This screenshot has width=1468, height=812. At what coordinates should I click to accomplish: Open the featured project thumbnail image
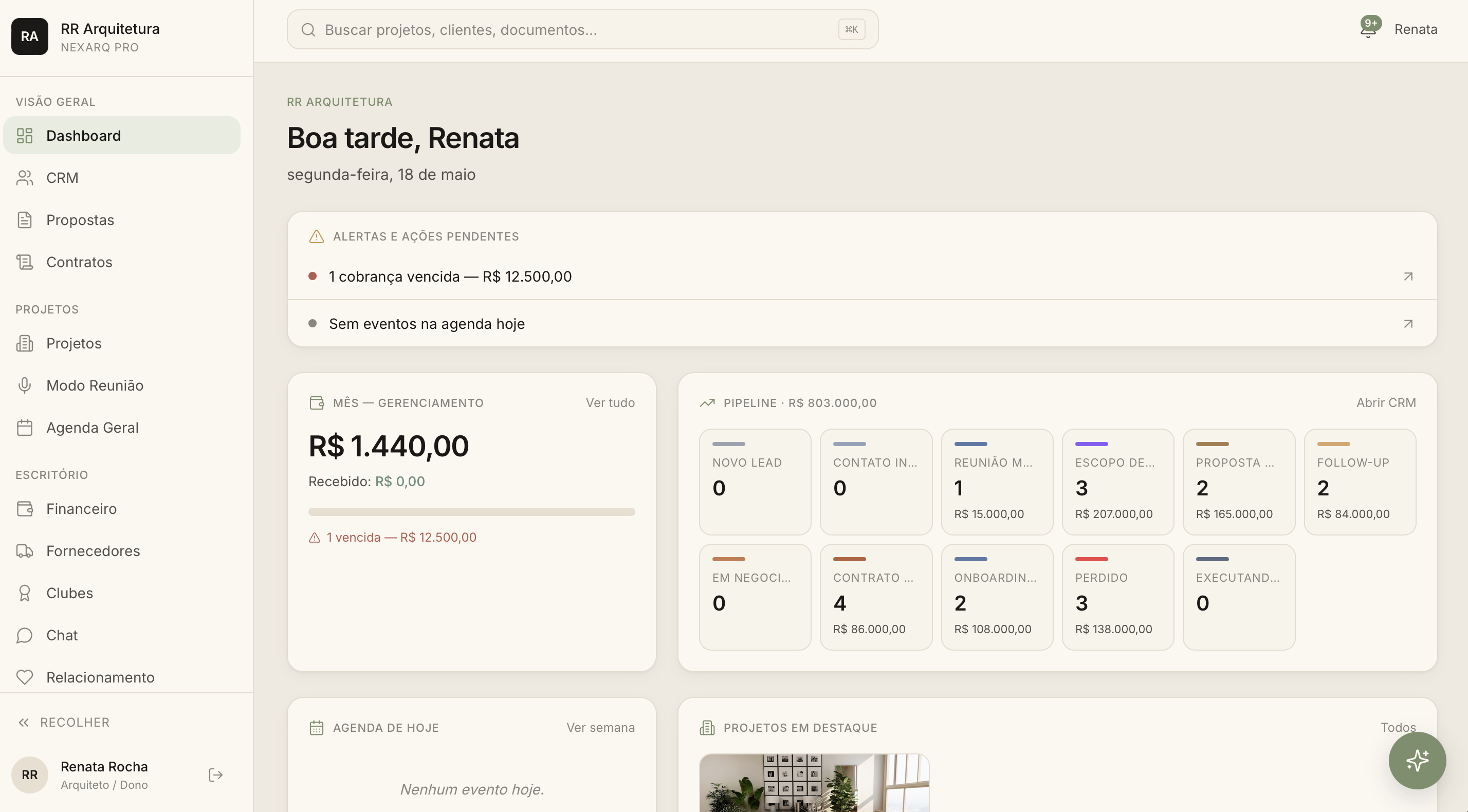tap(814, 783)
